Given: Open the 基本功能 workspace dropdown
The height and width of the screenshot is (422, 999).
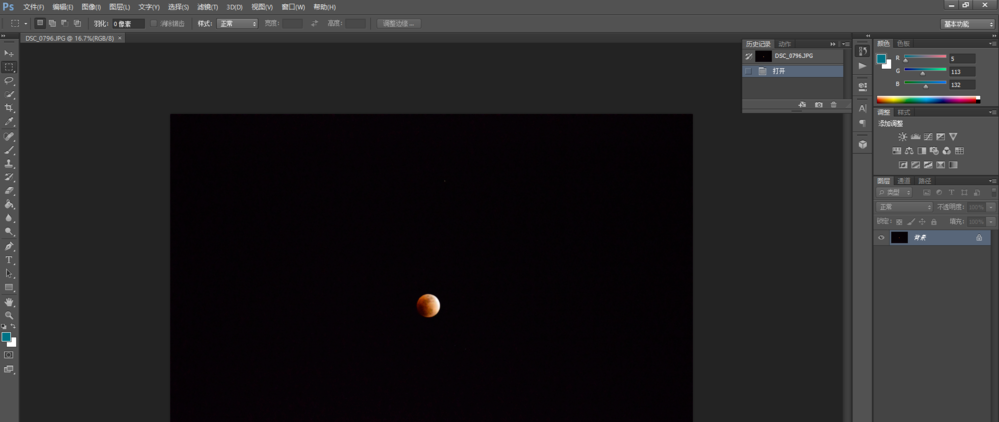Looking at the screenshot, I should (967, 23).
